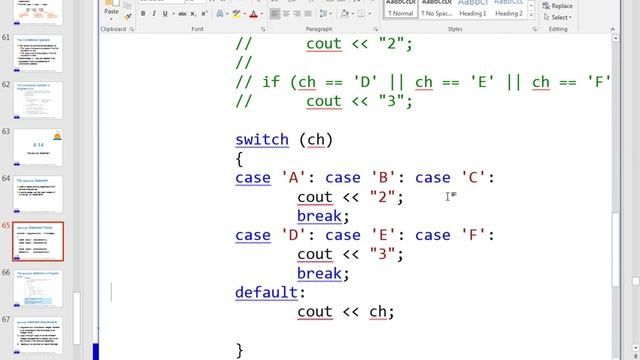Select slide 63 thumbnail in PowerPoint
This screenshot has width=640, height=360.
[38, 147]
